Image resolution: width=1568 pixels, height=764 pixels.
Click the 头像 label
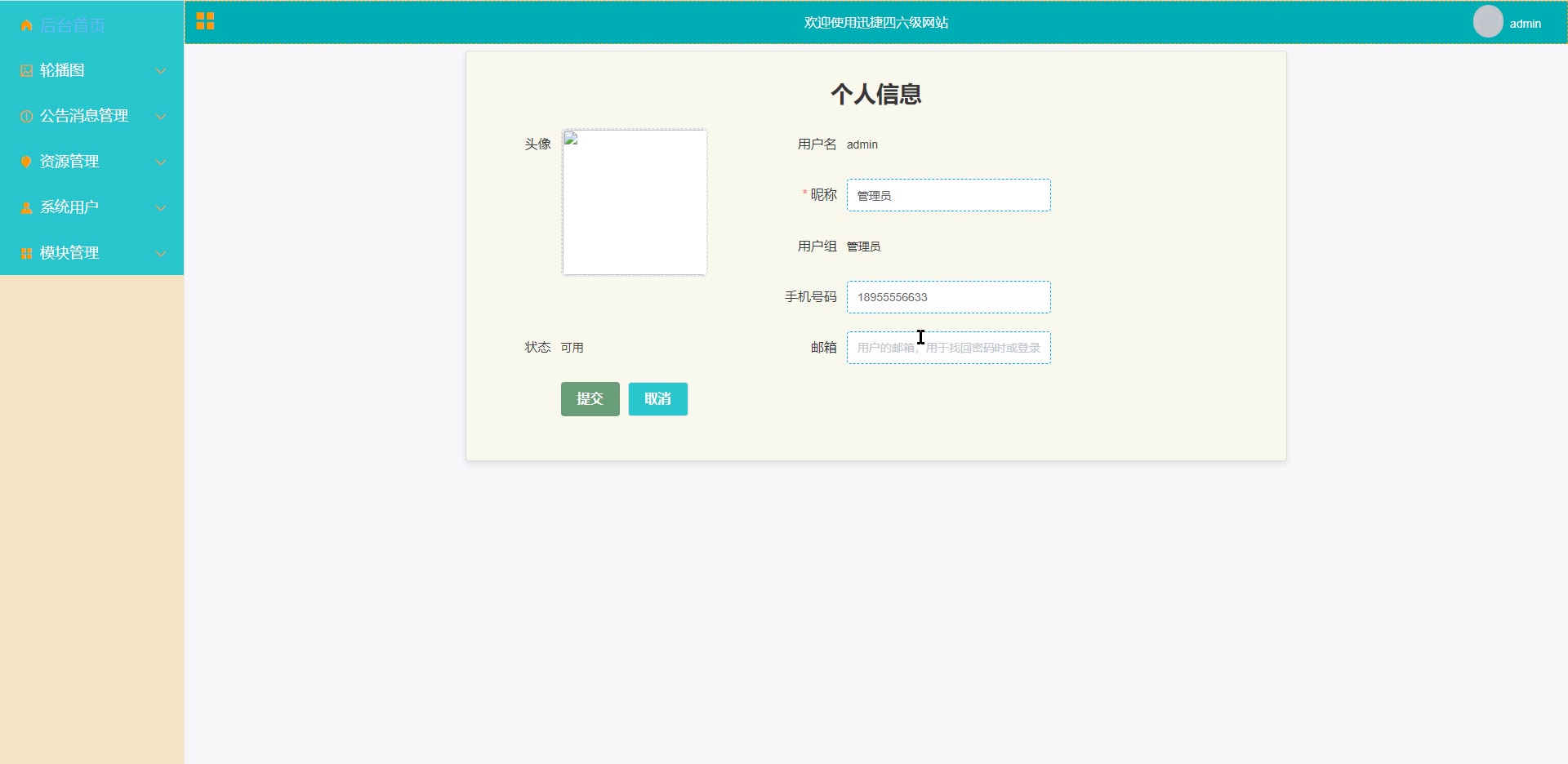tap(537, 144)
